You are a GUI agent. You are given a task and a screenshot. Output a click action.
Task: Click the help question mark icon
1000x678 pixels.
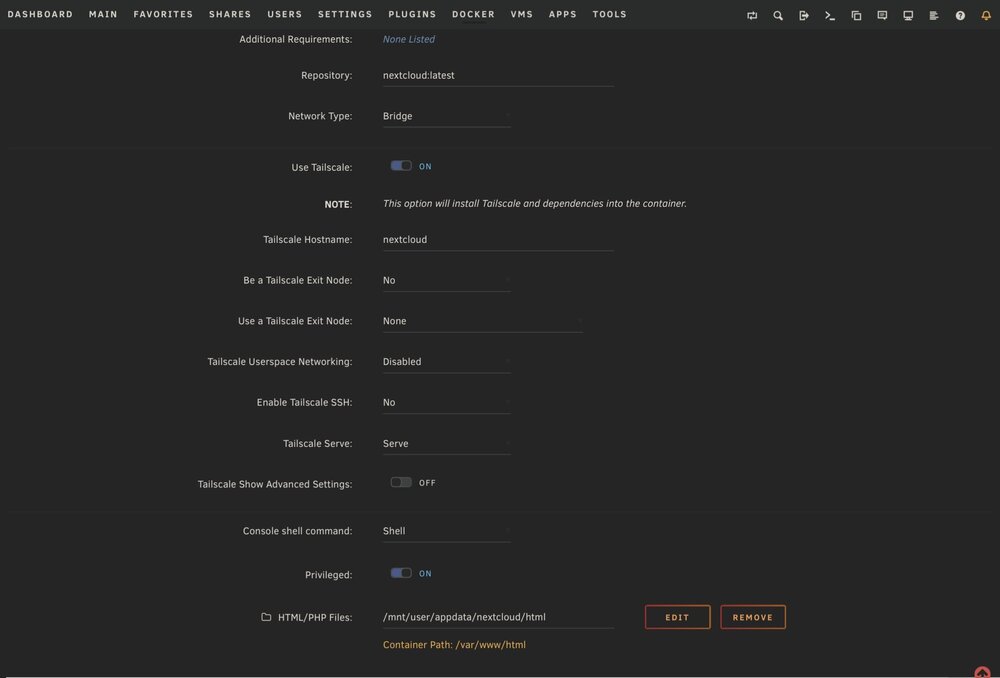960,15
